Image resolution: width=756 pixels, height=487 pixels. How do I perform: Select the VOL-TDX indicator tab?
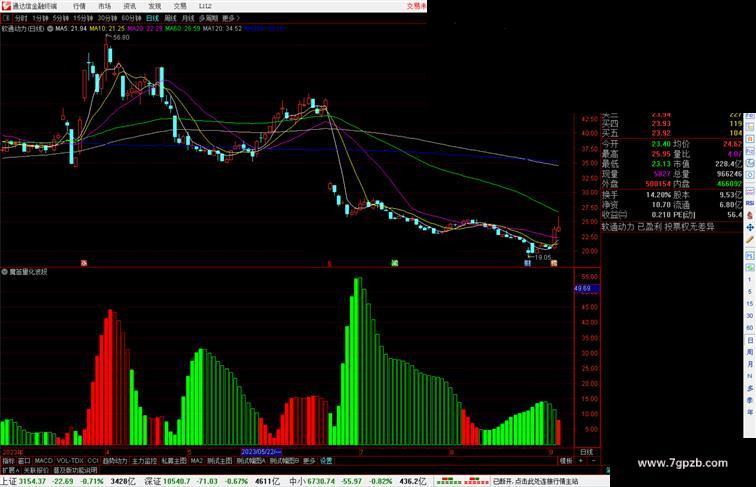pyautogui.click(x=70, y=461)
